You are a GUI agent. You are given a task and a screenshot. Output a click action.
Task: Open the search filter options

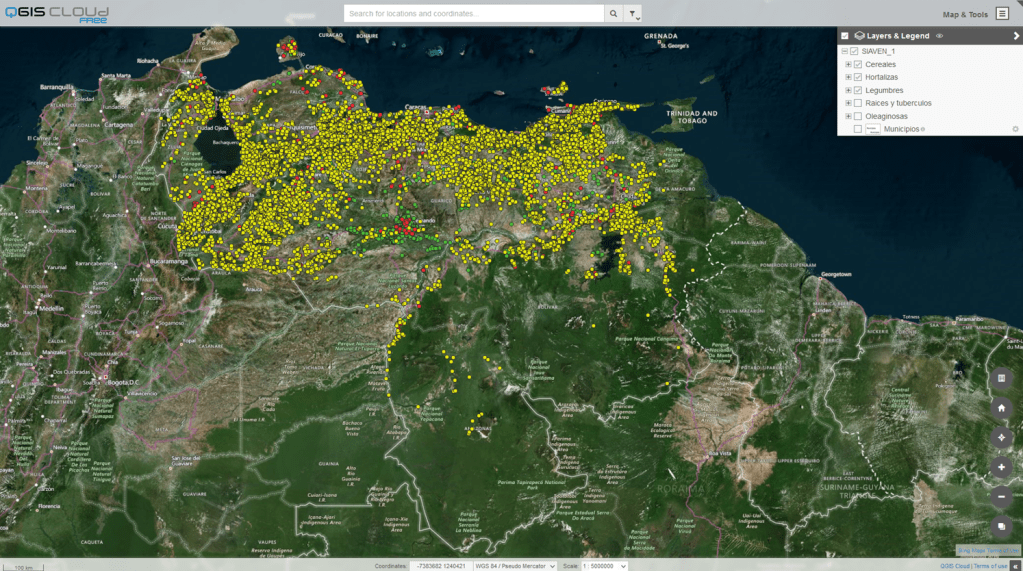[633, 14]
